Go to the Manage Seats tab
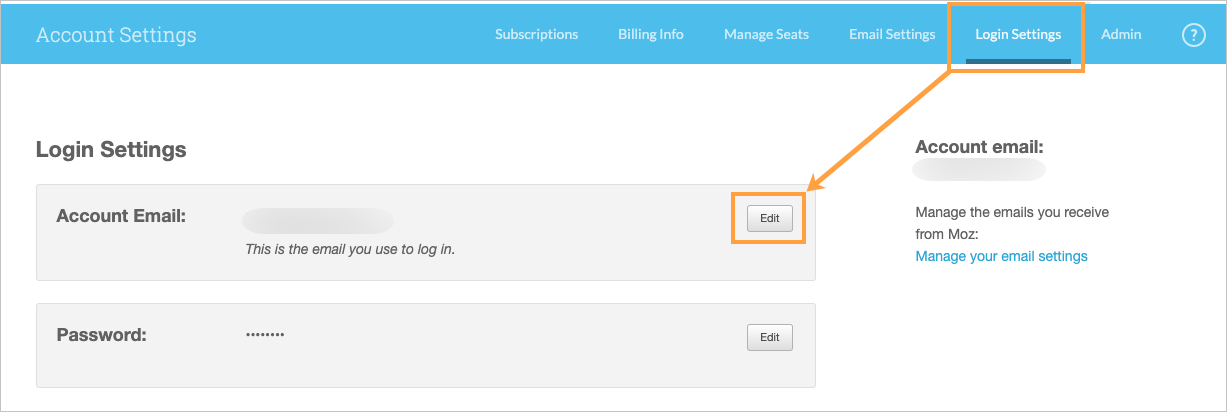 coord(766,34)
